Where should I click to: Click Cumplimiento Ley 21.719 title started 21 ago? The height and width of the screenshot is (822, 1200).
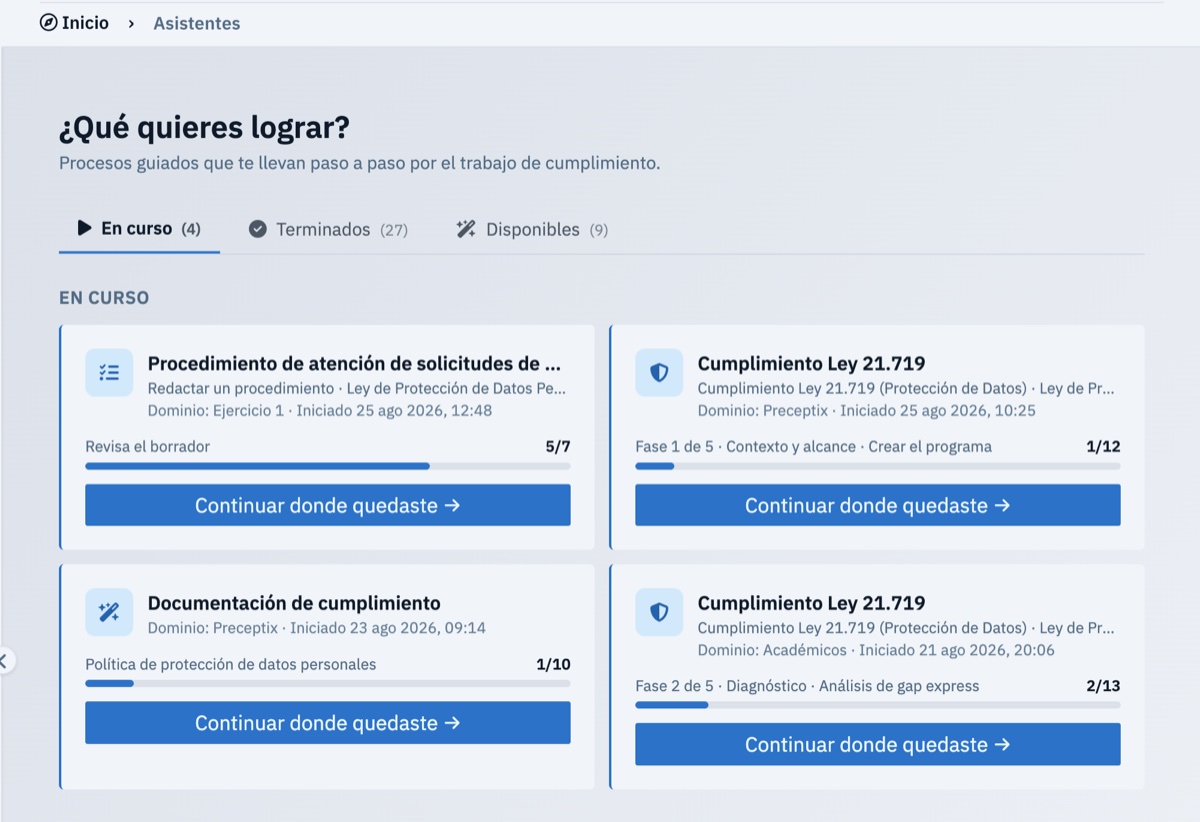click(811, 603)
